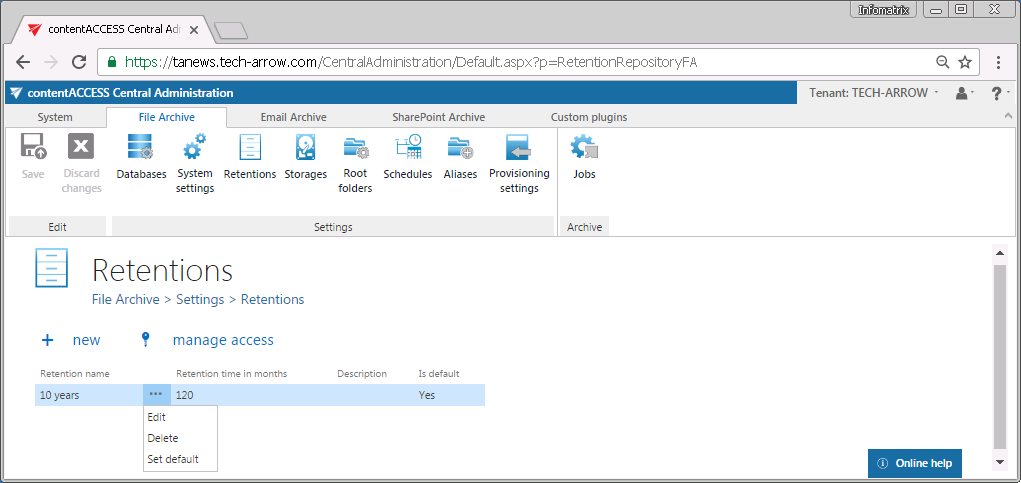Click the plus icon beside new
Viewport: 1021px width, 483px height.
point(48,340)
